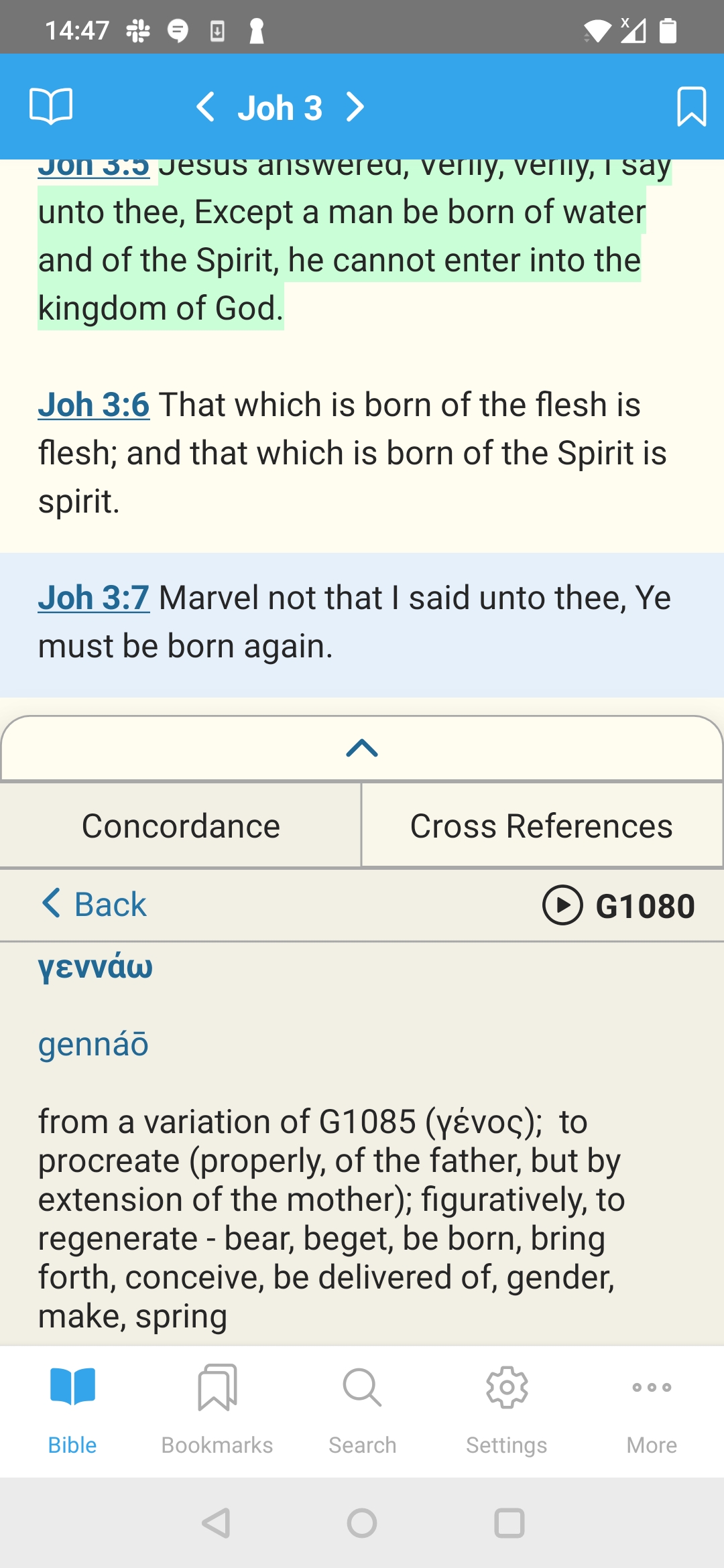Switch to the Concordance tab
The image size is (724, 1568).
point(180,826)
